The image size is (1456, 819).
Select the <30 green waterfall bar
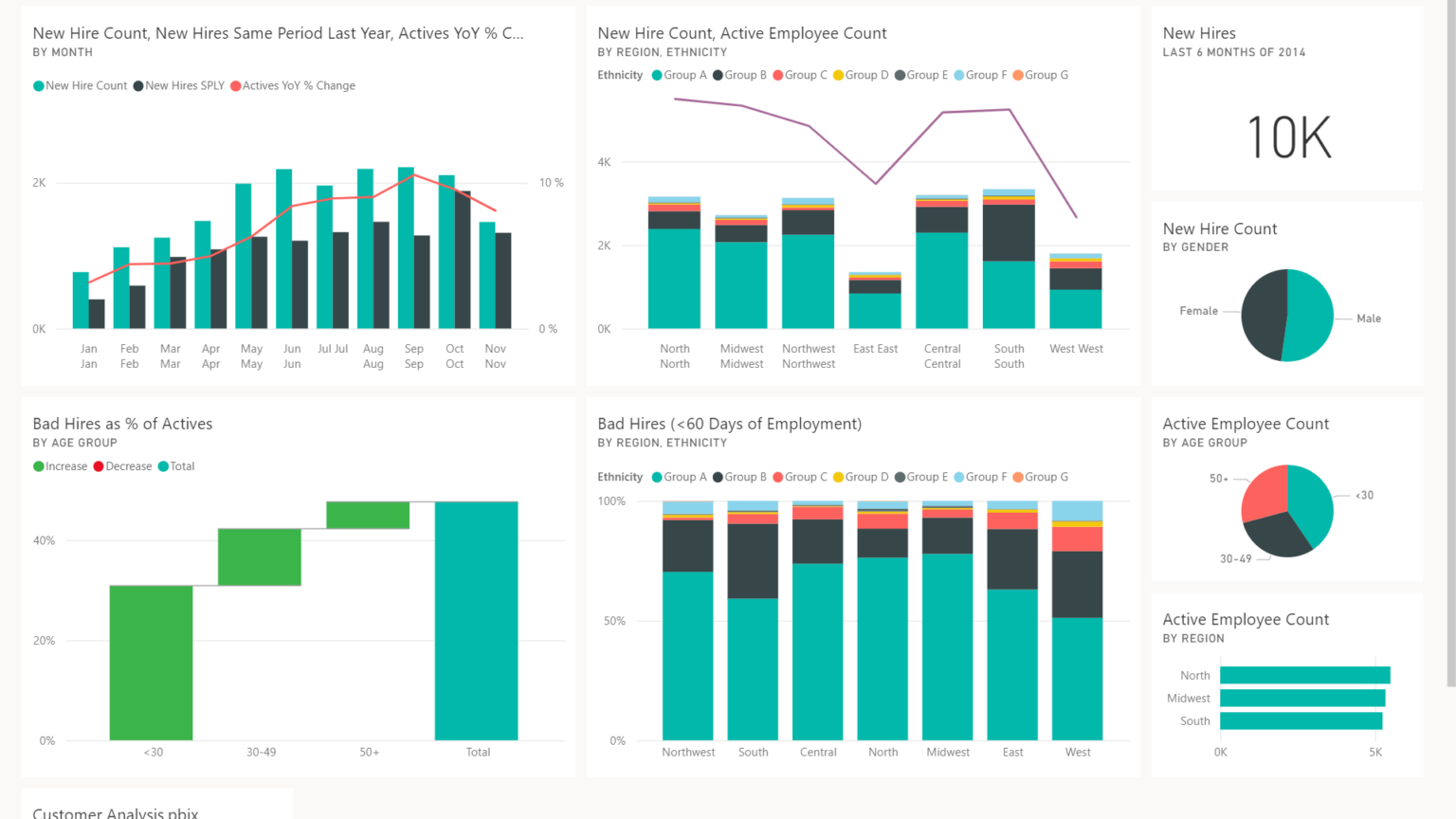(x=152, y=663)
